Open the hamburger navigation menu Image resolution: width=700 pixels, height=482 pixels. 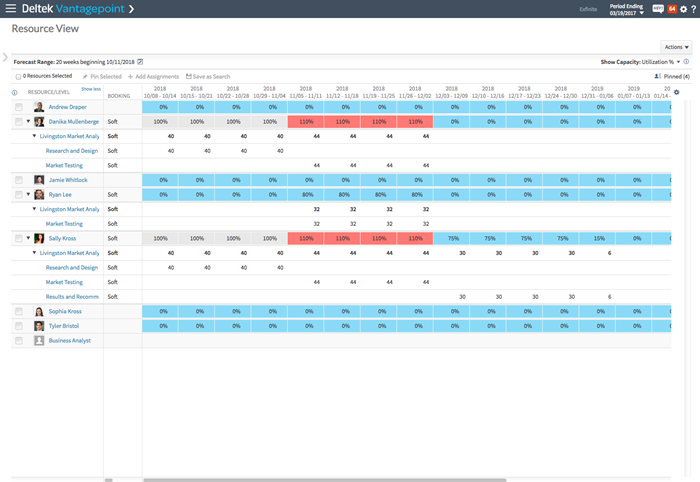(x=11, y=9)
